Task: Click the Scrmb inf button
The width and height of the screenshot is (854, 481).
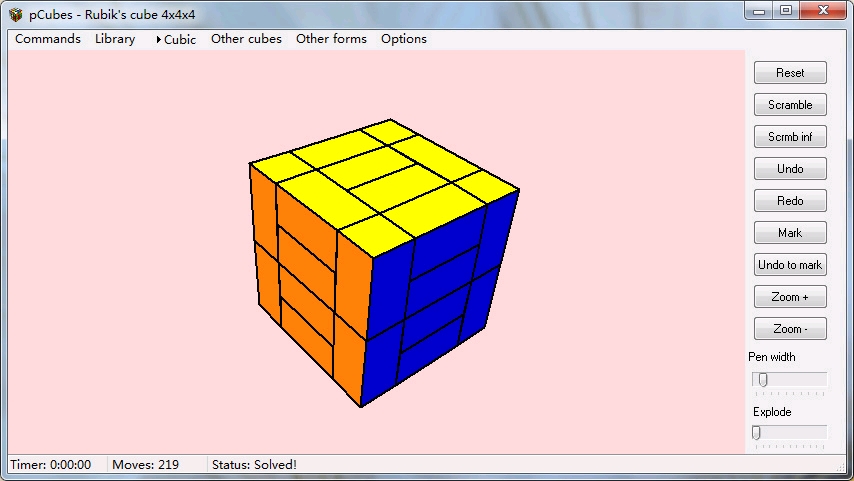Action: [790, 137]
